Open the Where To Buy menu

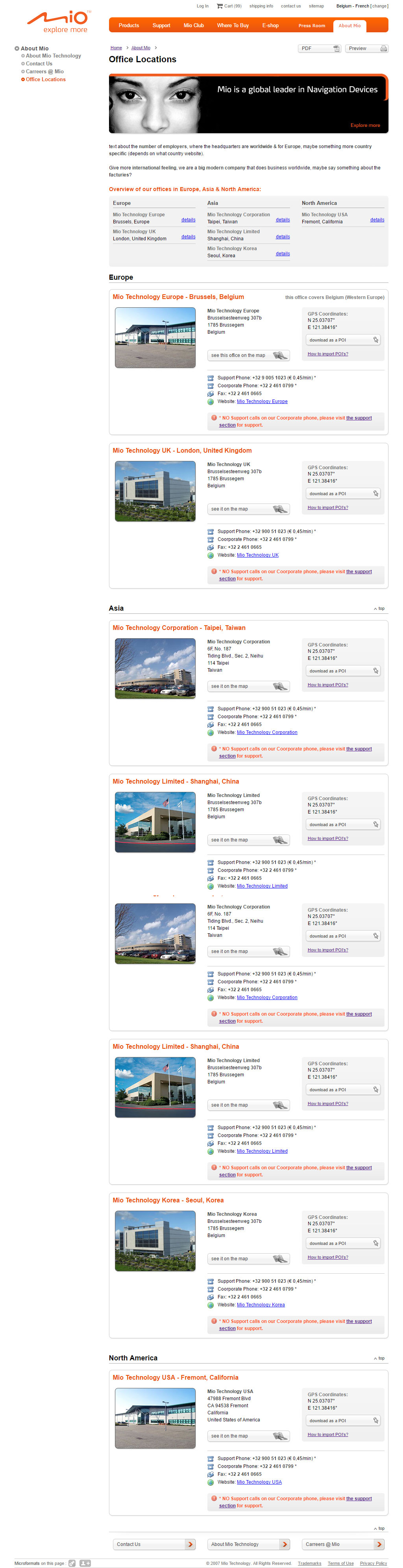tap(233, 26)
